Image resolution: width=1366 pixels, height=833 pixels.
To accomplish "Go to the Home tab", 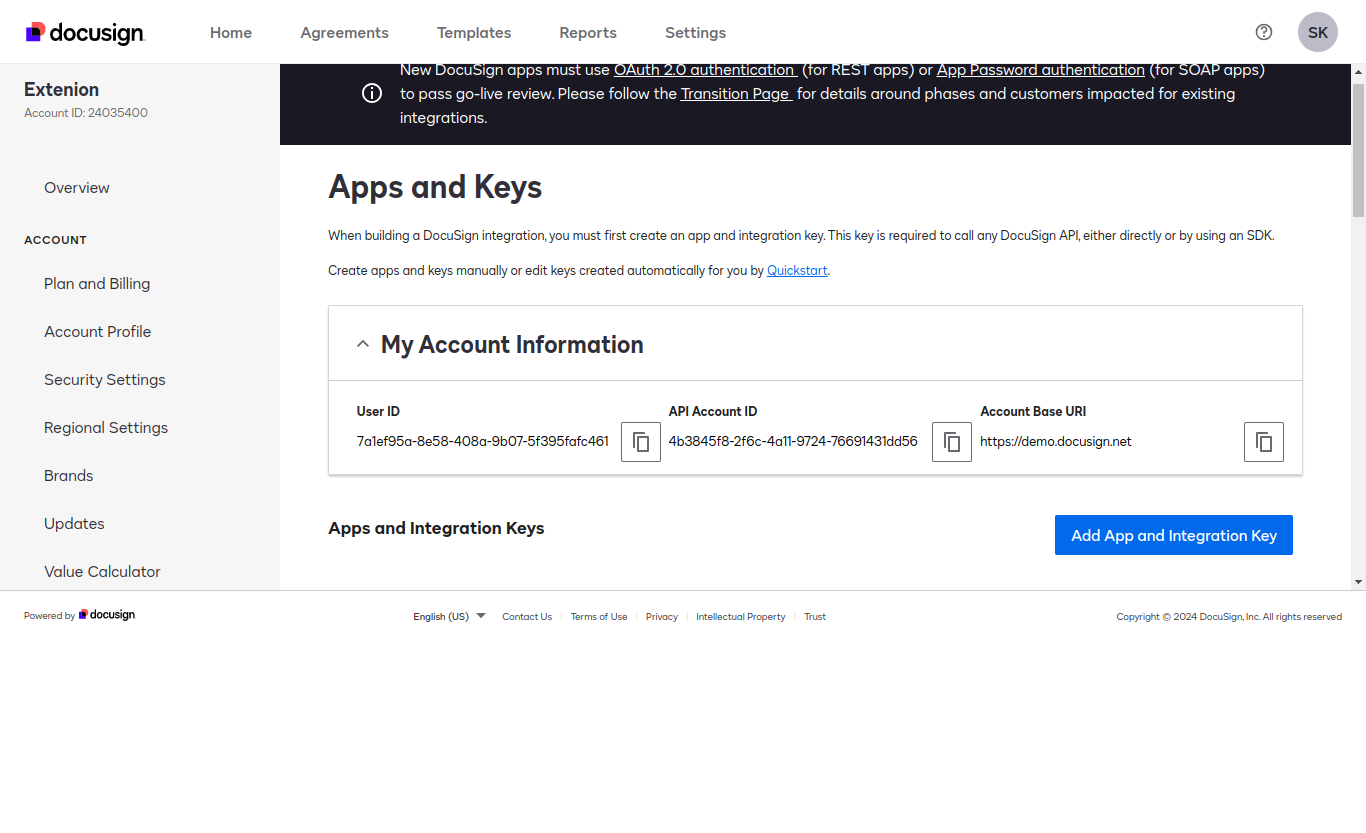I will point(231,33).
